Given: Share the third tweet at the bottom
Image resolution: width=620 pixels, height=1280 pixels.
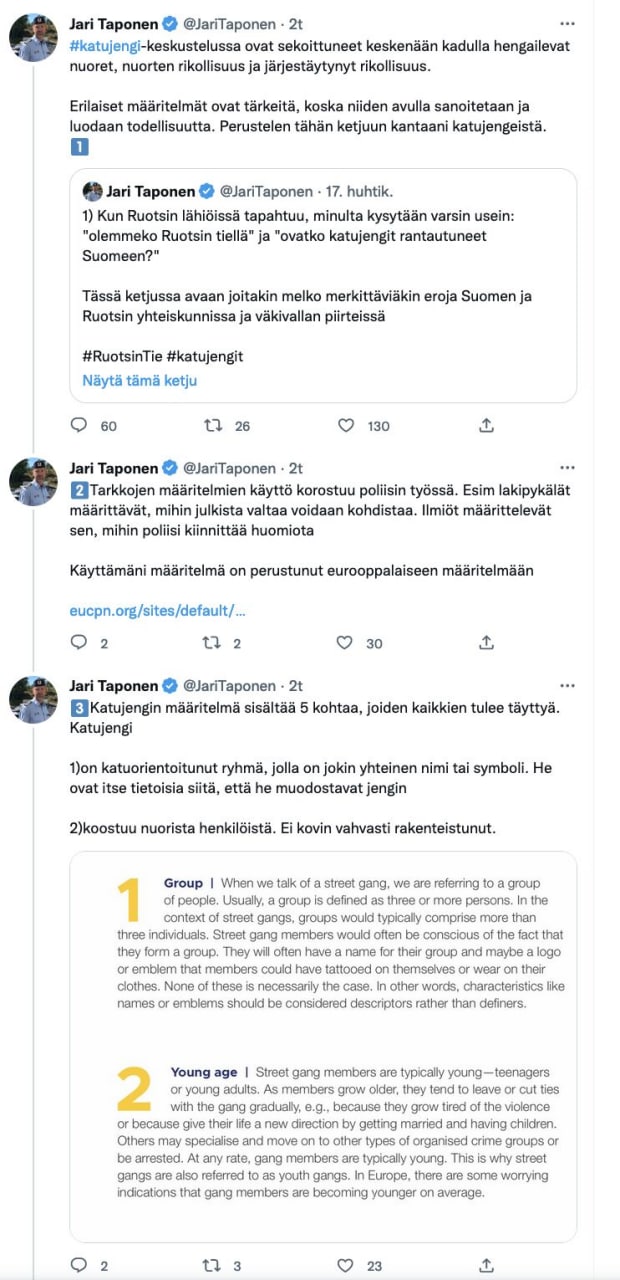Looking at the screenshot, I should tap(487, 1265).
